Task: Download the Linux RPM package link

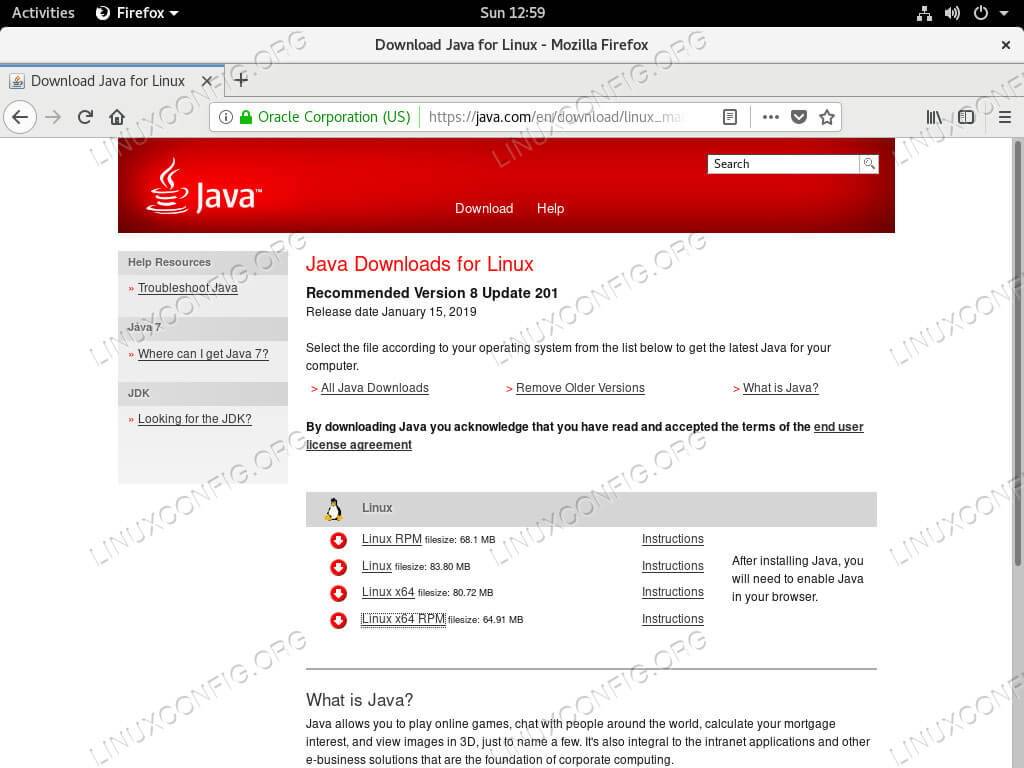Action: (x=392, y=539)
